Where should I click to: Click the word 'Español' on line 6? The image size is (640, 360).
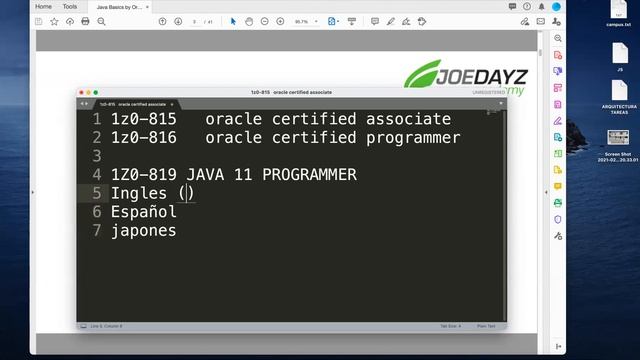pyautogui.click(x=144, y=212)
